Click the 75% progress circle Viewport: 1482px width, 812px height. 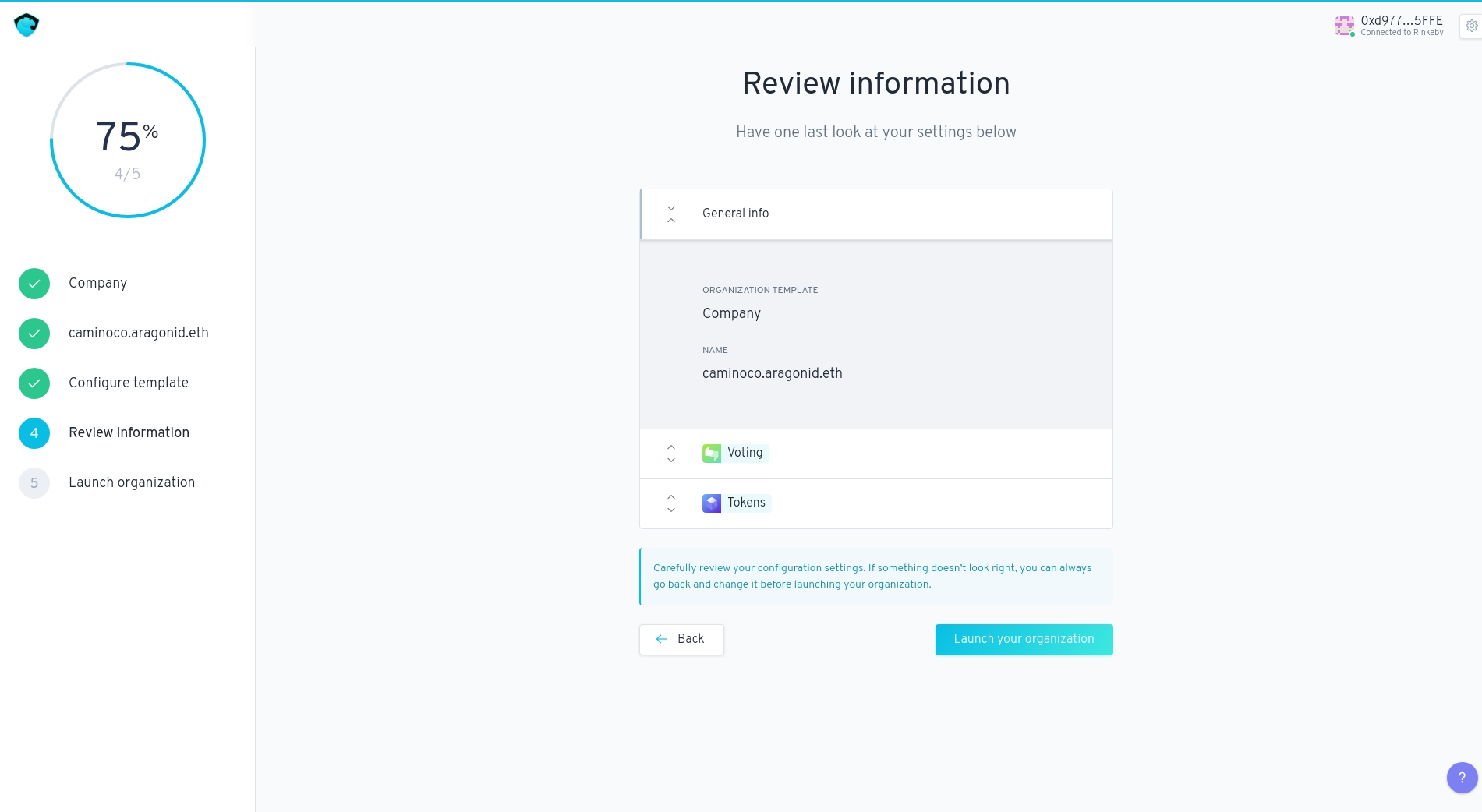click(x=128, y=140)
